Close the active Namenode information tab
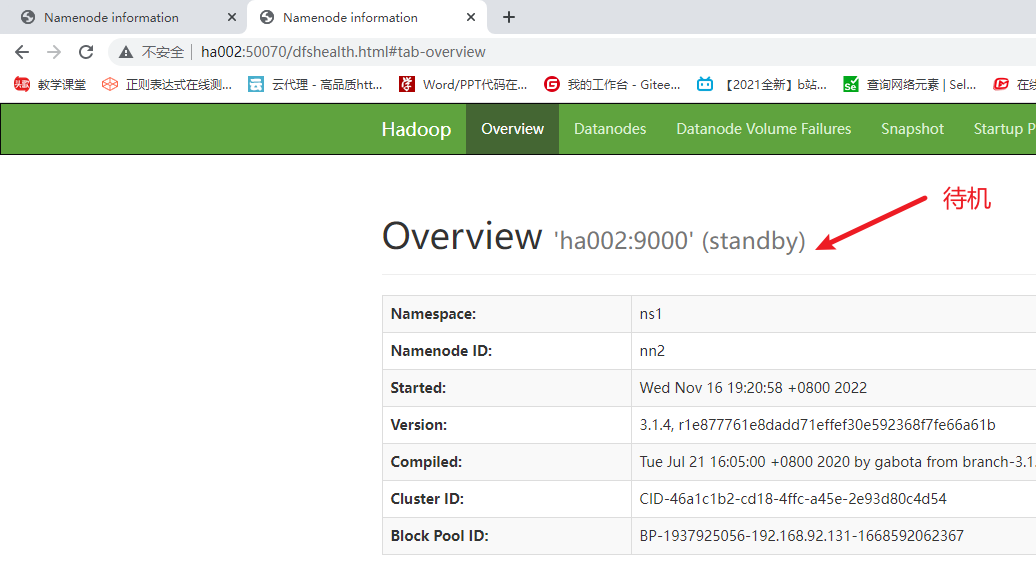The width and height of the screenshot is (1036, 573). pos(471,17)
